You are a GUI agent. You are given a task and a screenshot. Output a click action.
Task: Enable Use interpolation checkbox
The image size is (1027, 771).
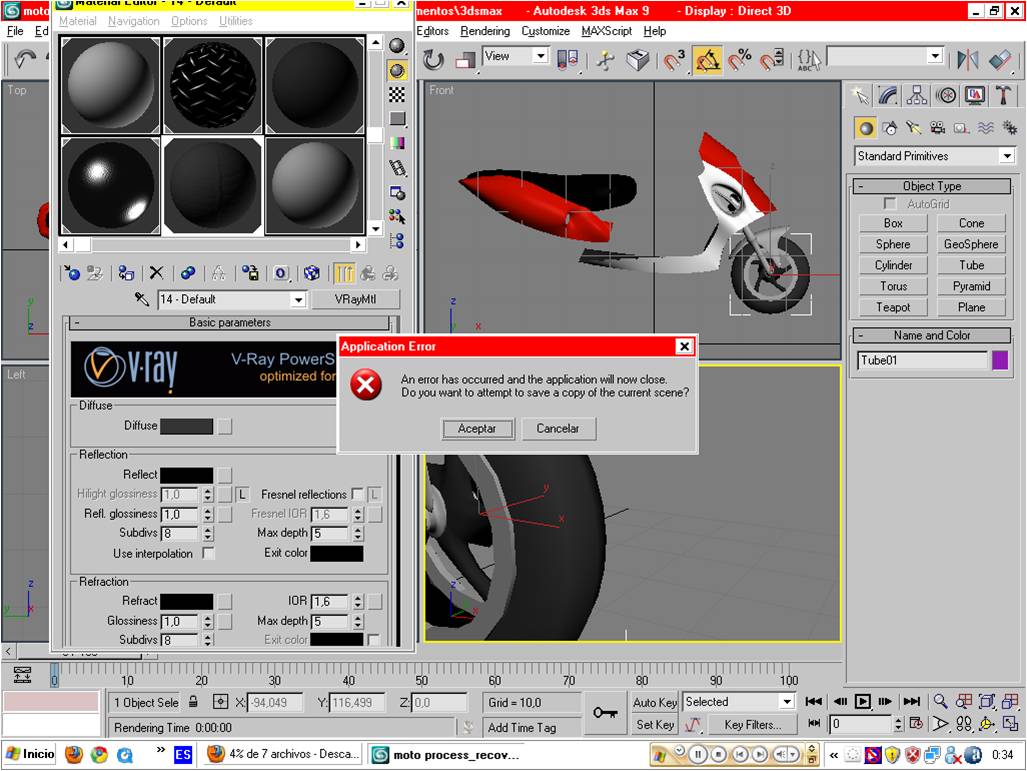[208, 554]
